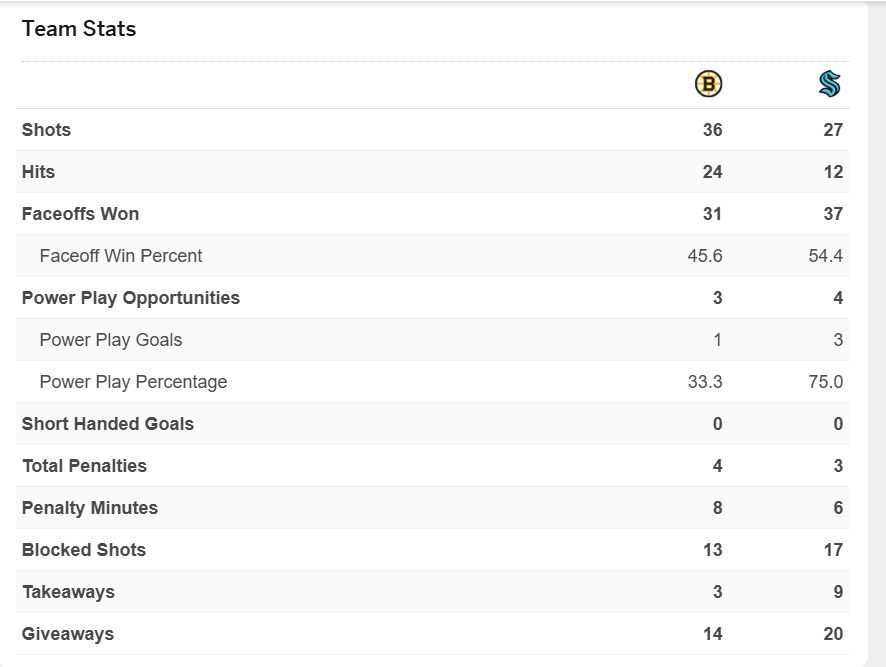Select the Giveaways row label
The height and width of the screenshot is (667, 886).
[68, 634]
